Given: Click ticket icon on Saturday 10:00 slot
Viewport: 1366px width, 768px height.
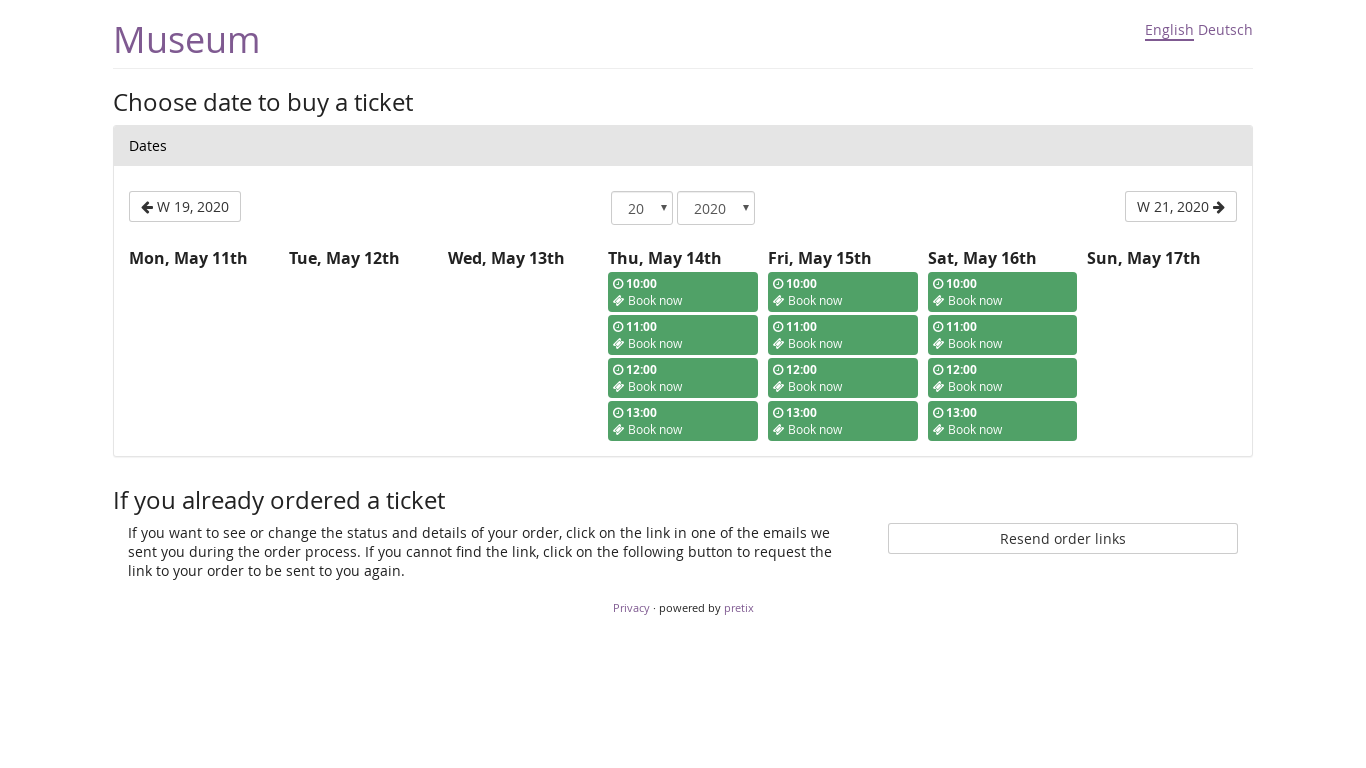Looking at the screenshot, I should [x=939, y=301].
